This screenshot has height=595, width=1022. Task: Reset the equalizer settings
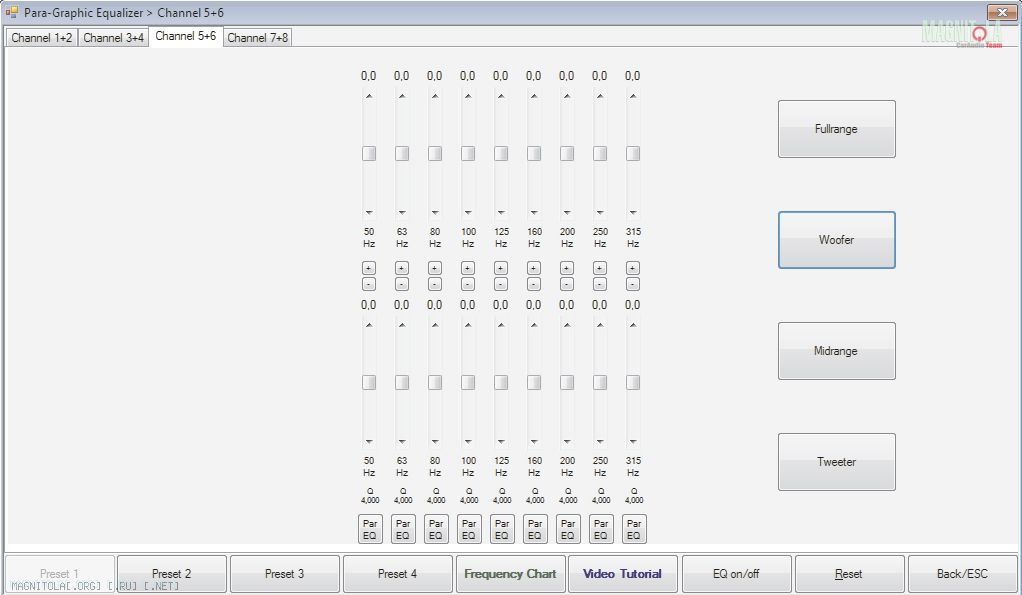pos(849,573)
